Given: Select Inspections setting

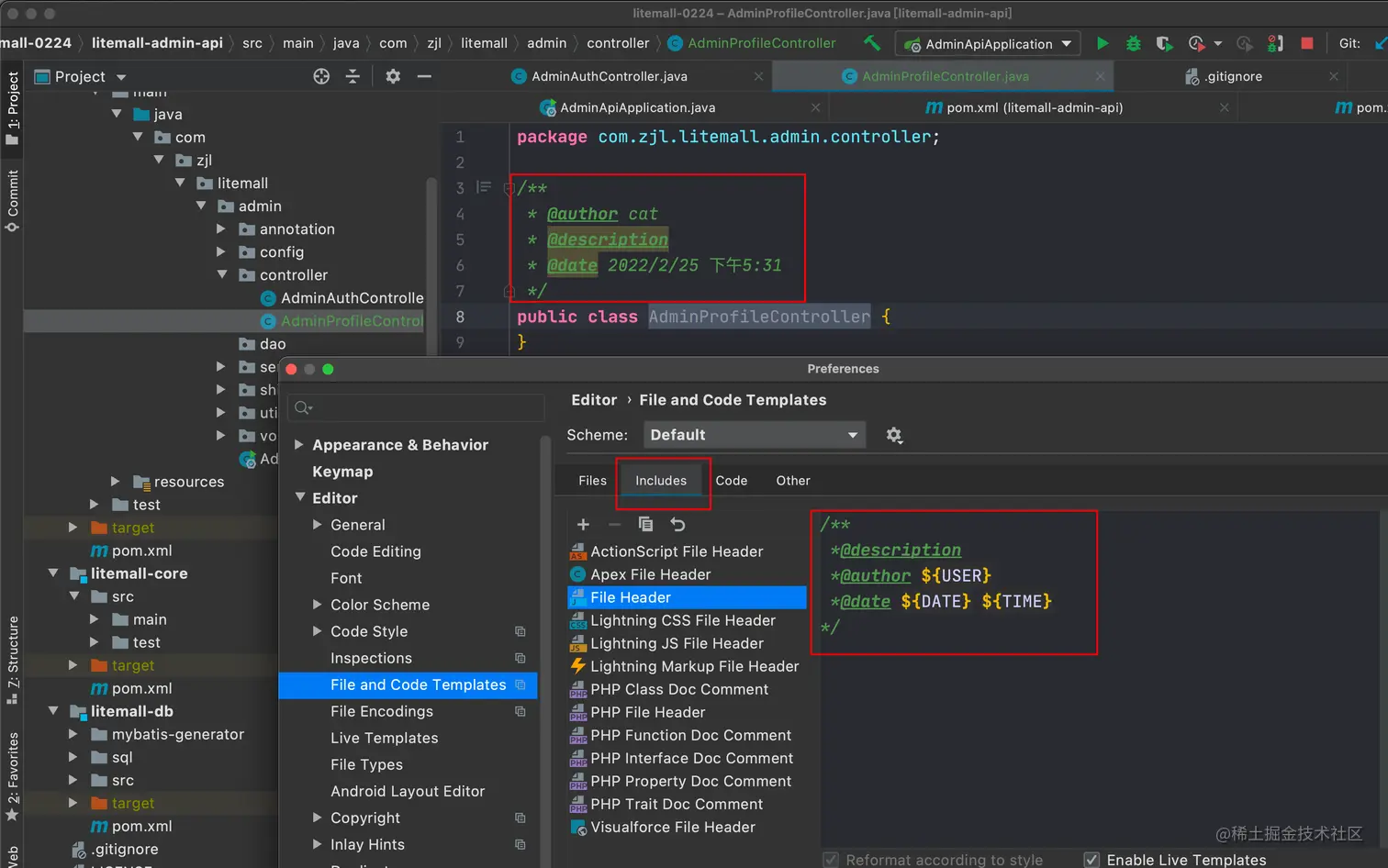Looking at the screenshot, I should click(x=371, y=658).
